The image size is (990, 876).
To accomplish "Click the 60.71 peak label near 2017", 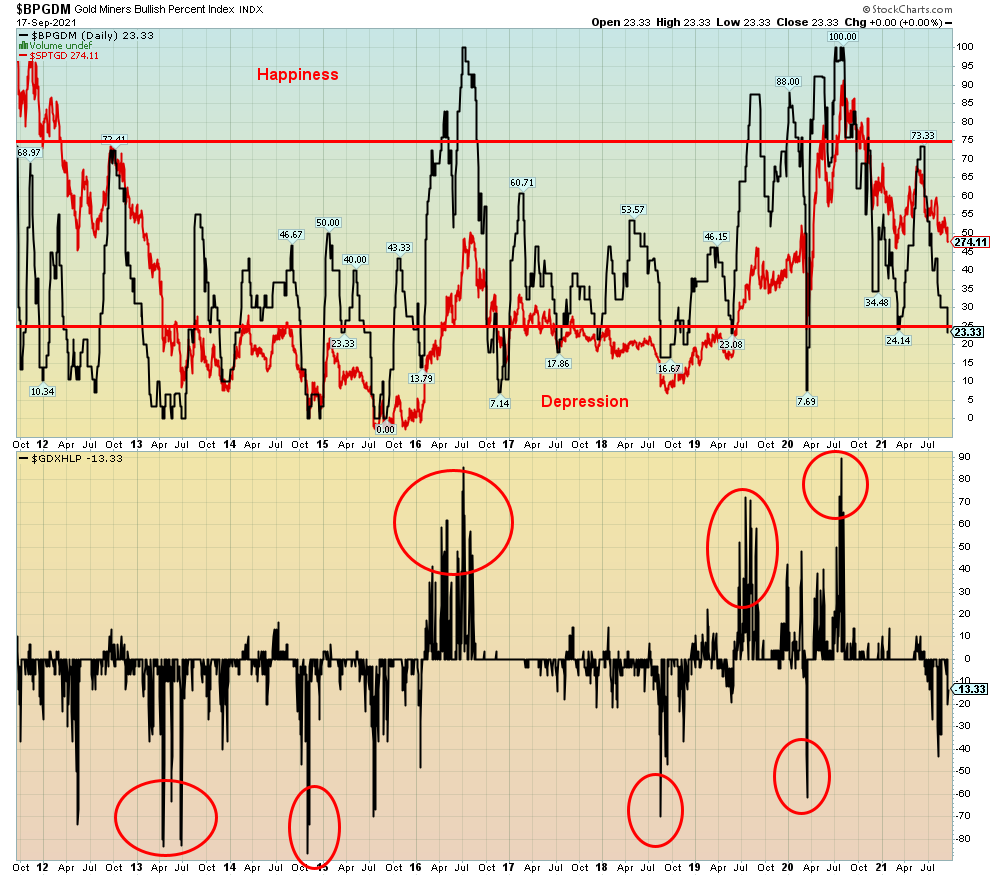I will (x=522, y=183).
